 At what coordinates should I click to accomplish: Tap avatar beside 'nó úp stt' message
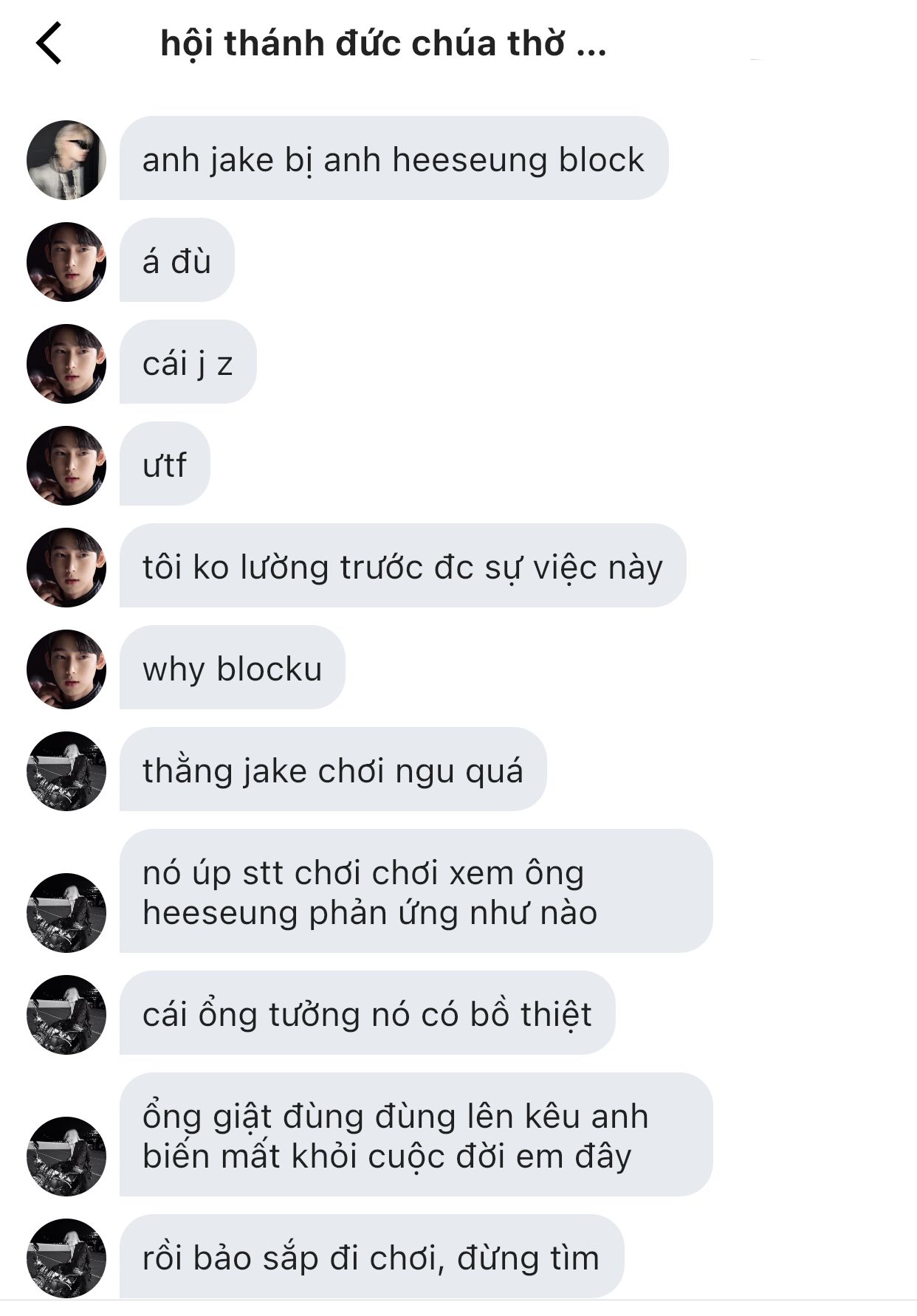point(66,913)
